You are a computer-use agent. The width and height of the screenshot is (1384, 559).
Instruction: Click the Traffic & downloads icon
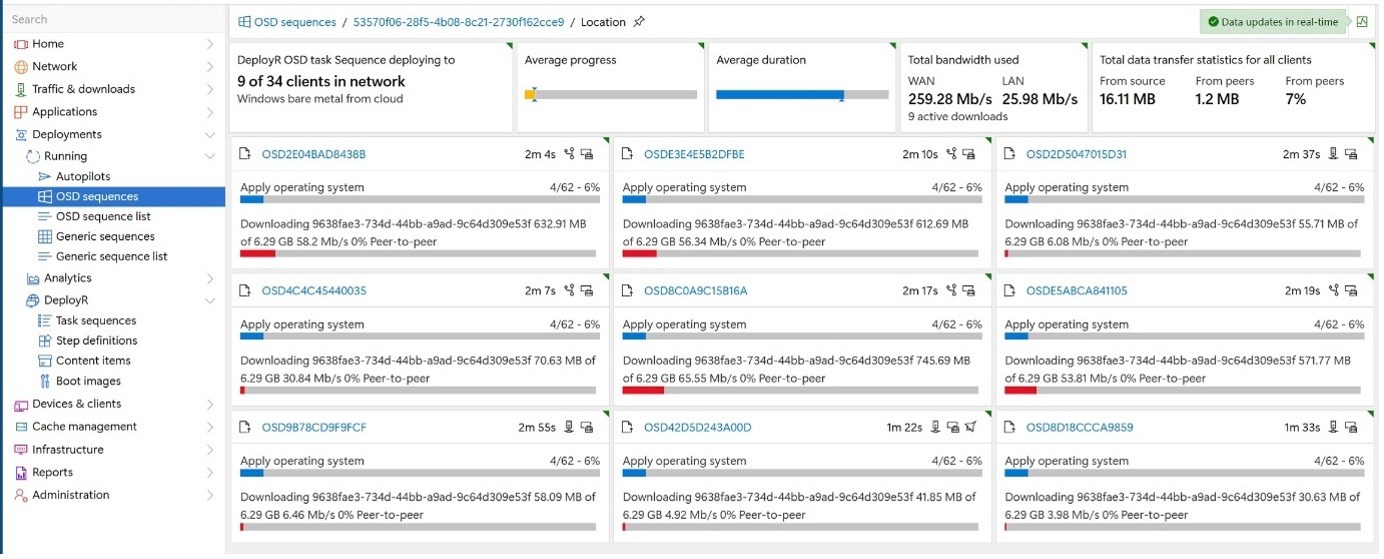point(21,89)
